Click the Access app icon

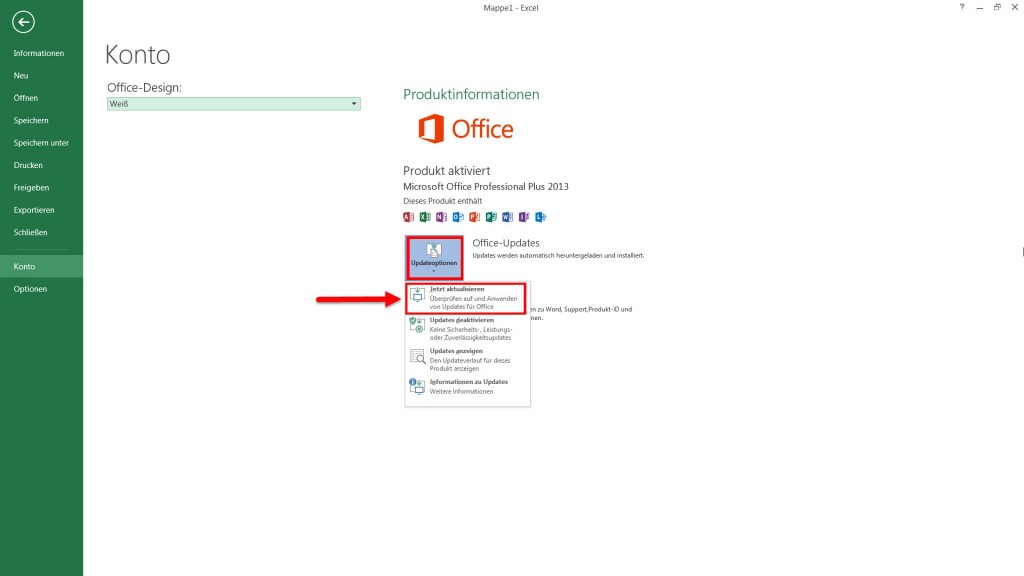(408, 216)
